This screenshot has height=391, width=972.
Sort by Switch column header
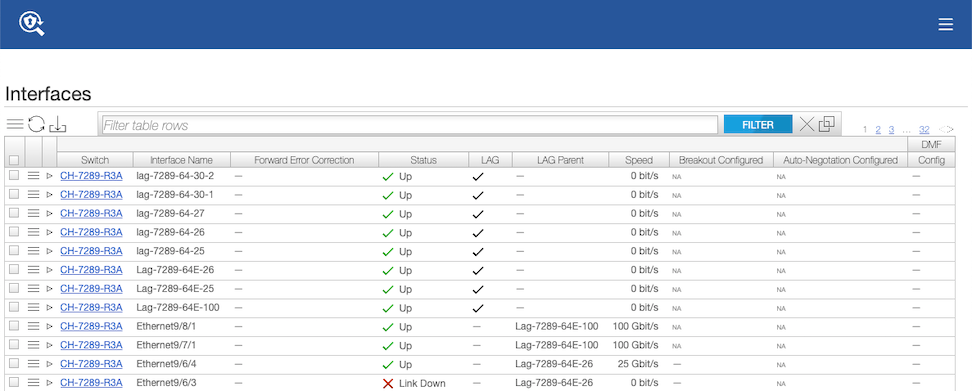point(95,160)
